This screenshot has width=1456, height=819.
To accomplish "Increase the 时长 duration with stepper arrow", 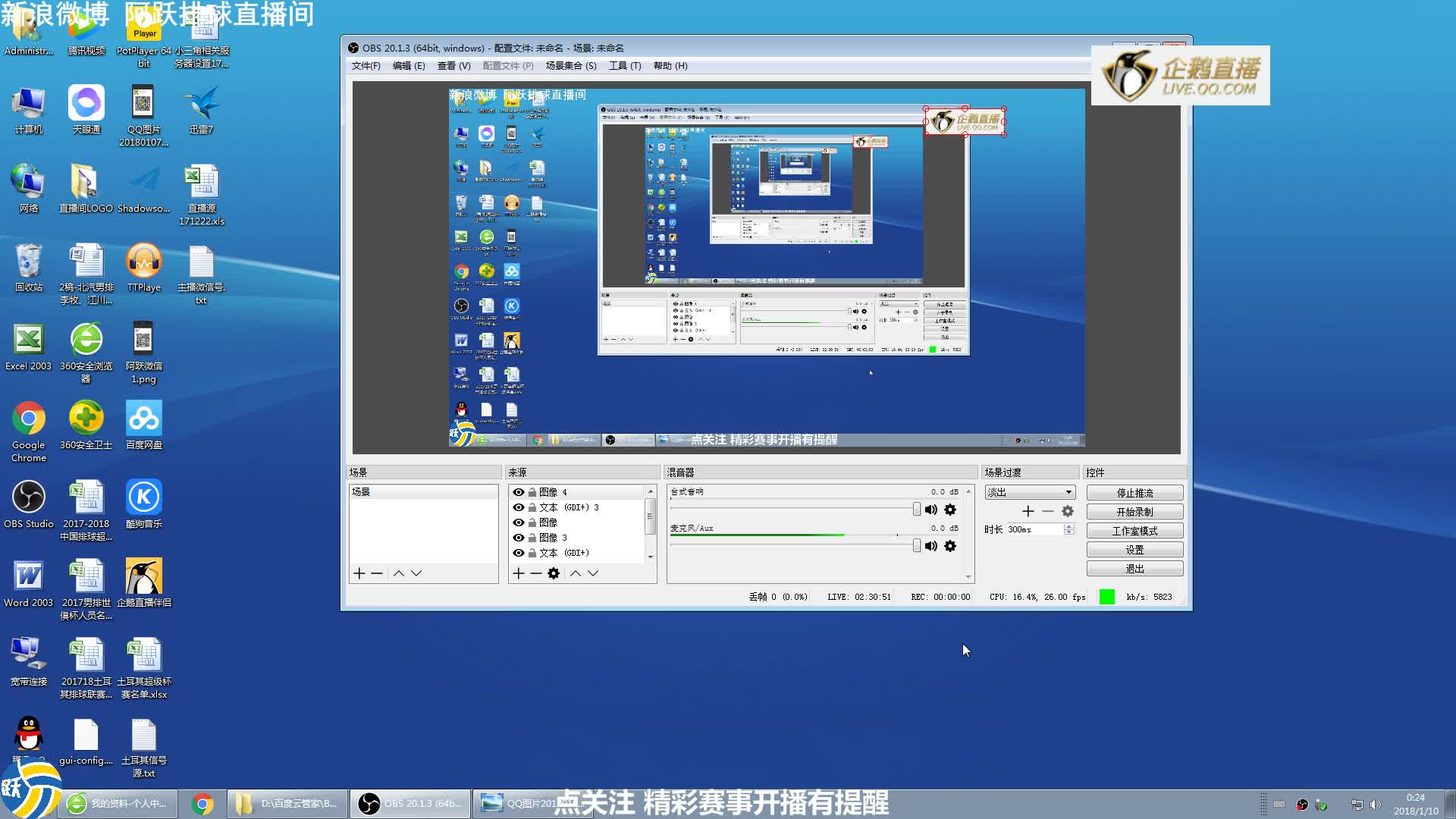I will tap(1069, 526).
